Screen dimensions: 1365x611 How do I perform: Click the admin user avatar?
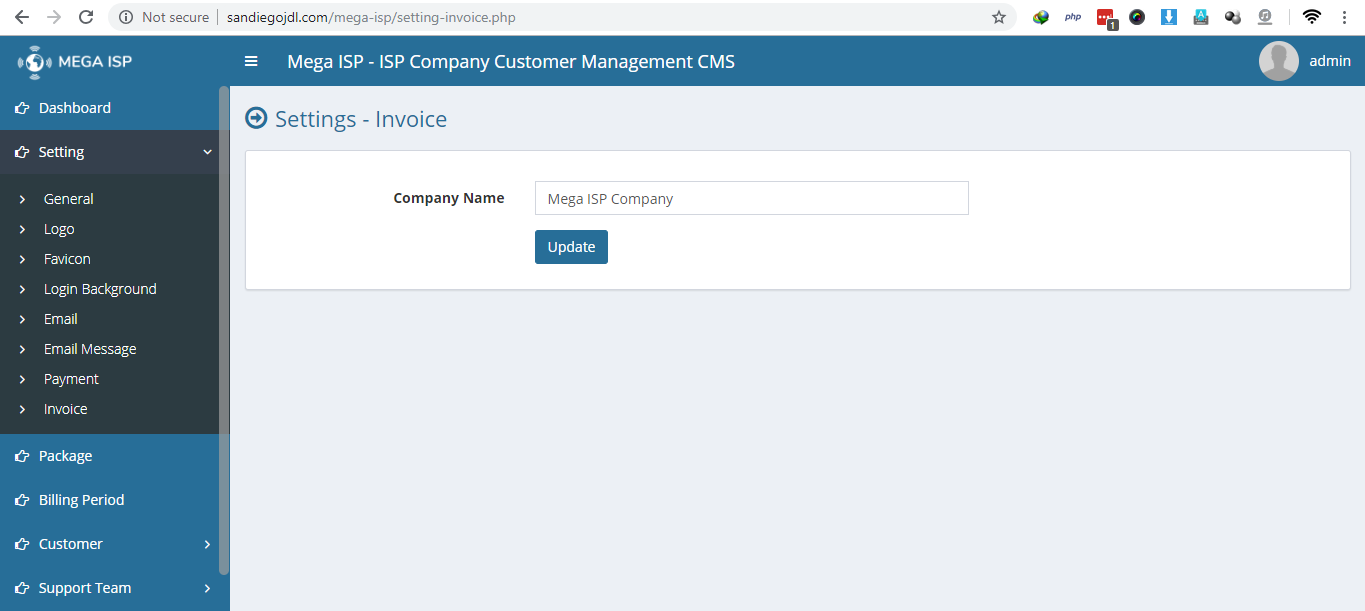[x=1278, y=61]
